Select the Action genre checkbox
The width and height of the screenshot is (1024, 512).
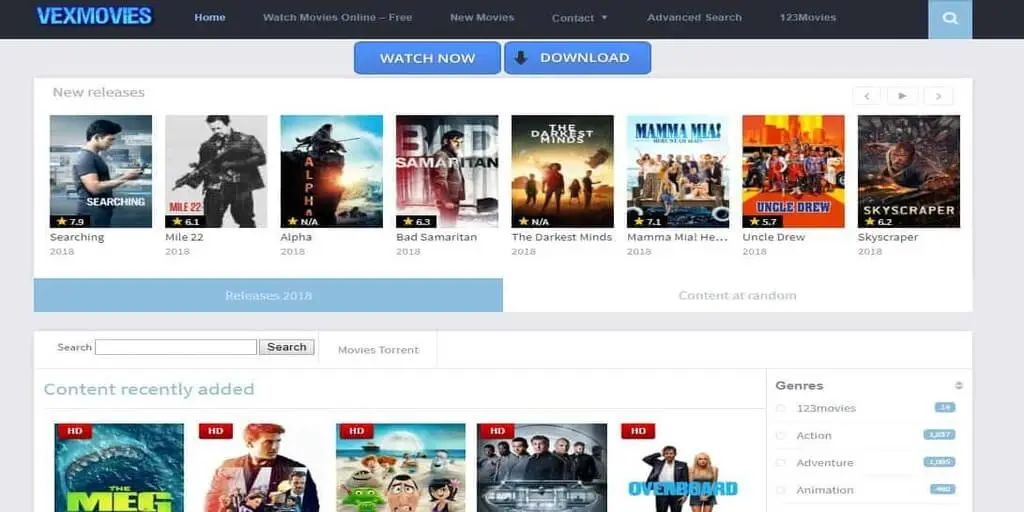tap(781, 435)
